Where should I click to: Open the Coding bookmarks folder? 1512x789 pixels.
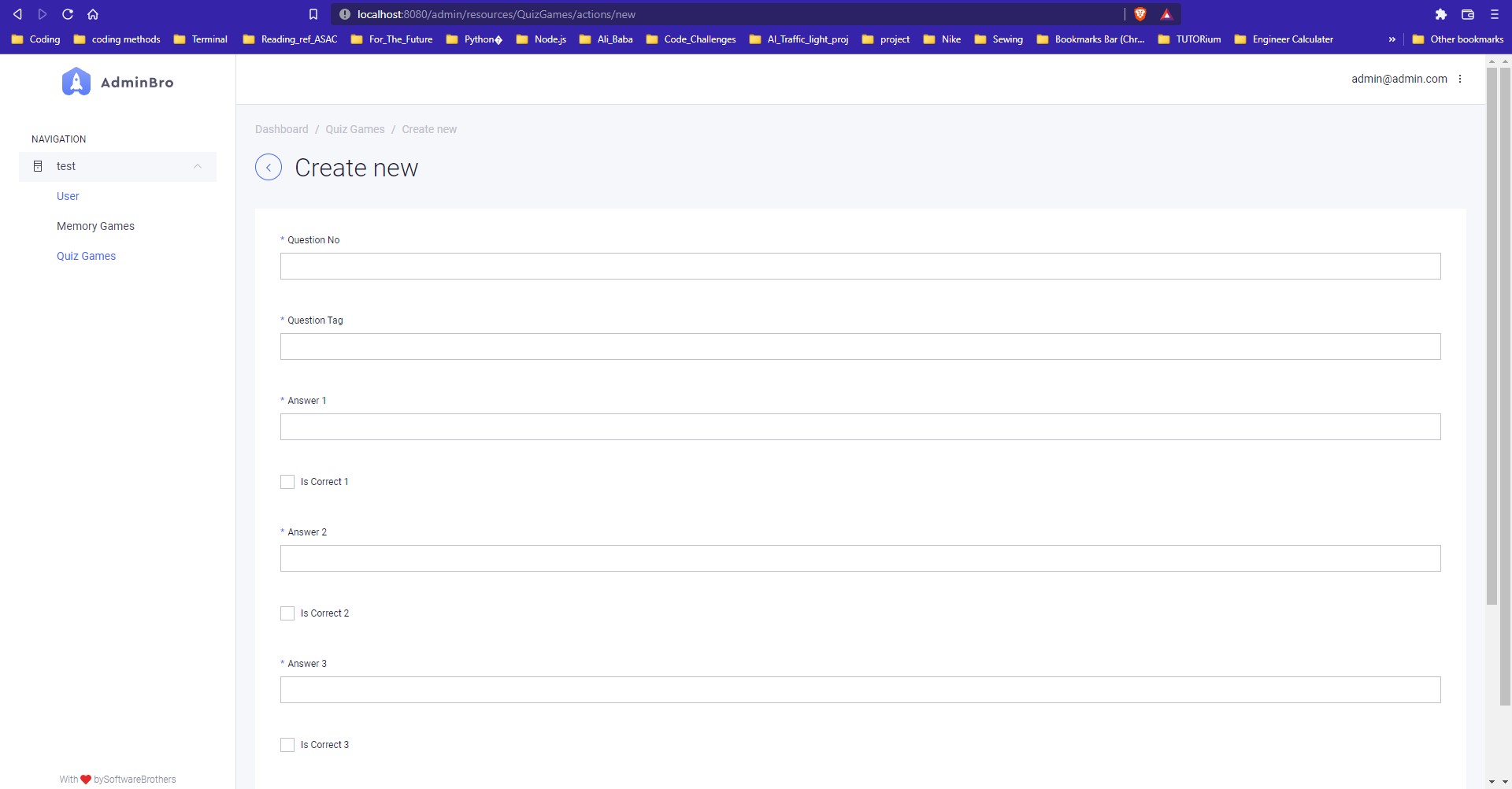(36, 39)
